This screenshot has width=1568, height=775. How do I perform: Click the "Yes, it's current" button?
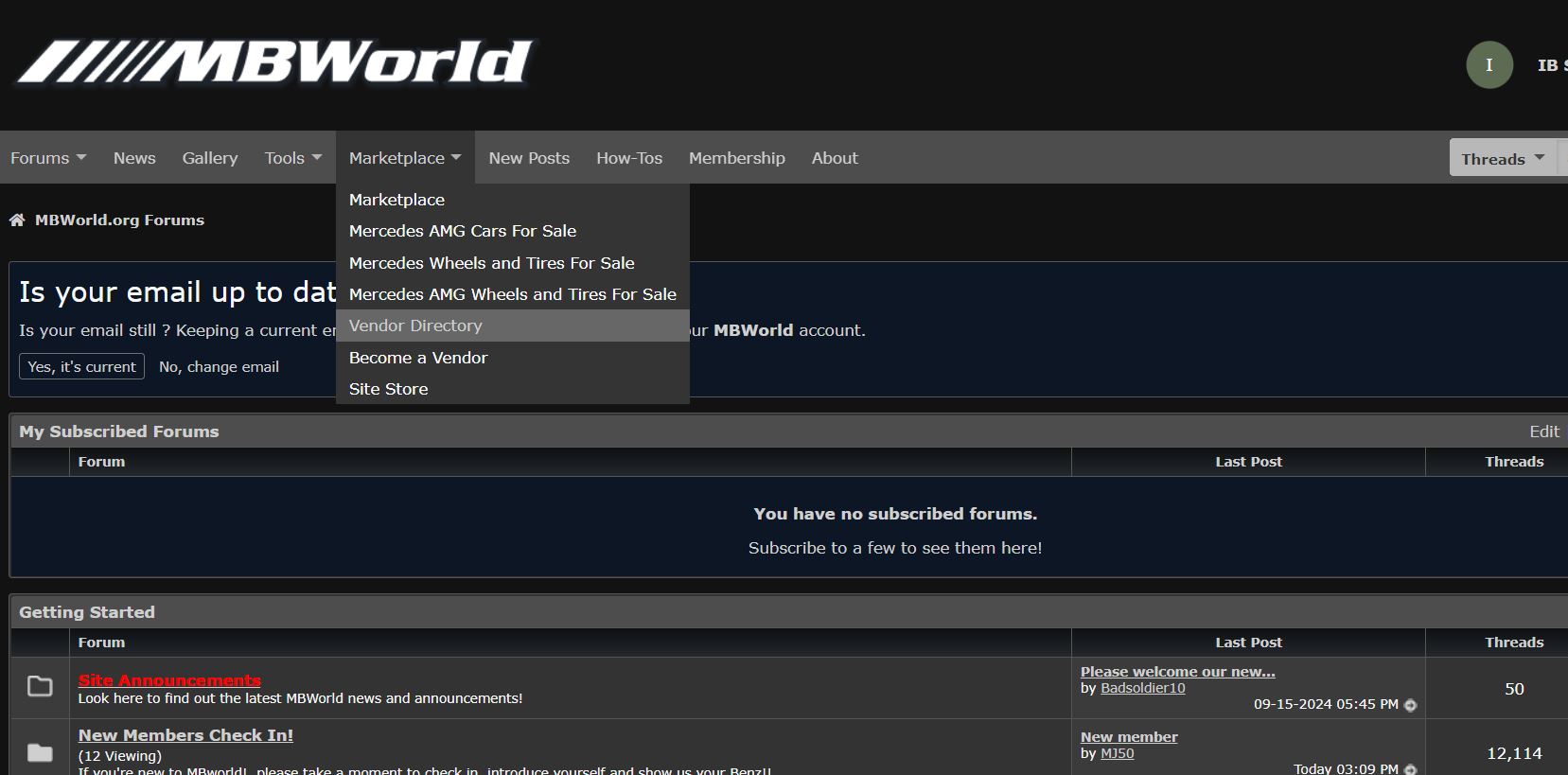(82, 367)
